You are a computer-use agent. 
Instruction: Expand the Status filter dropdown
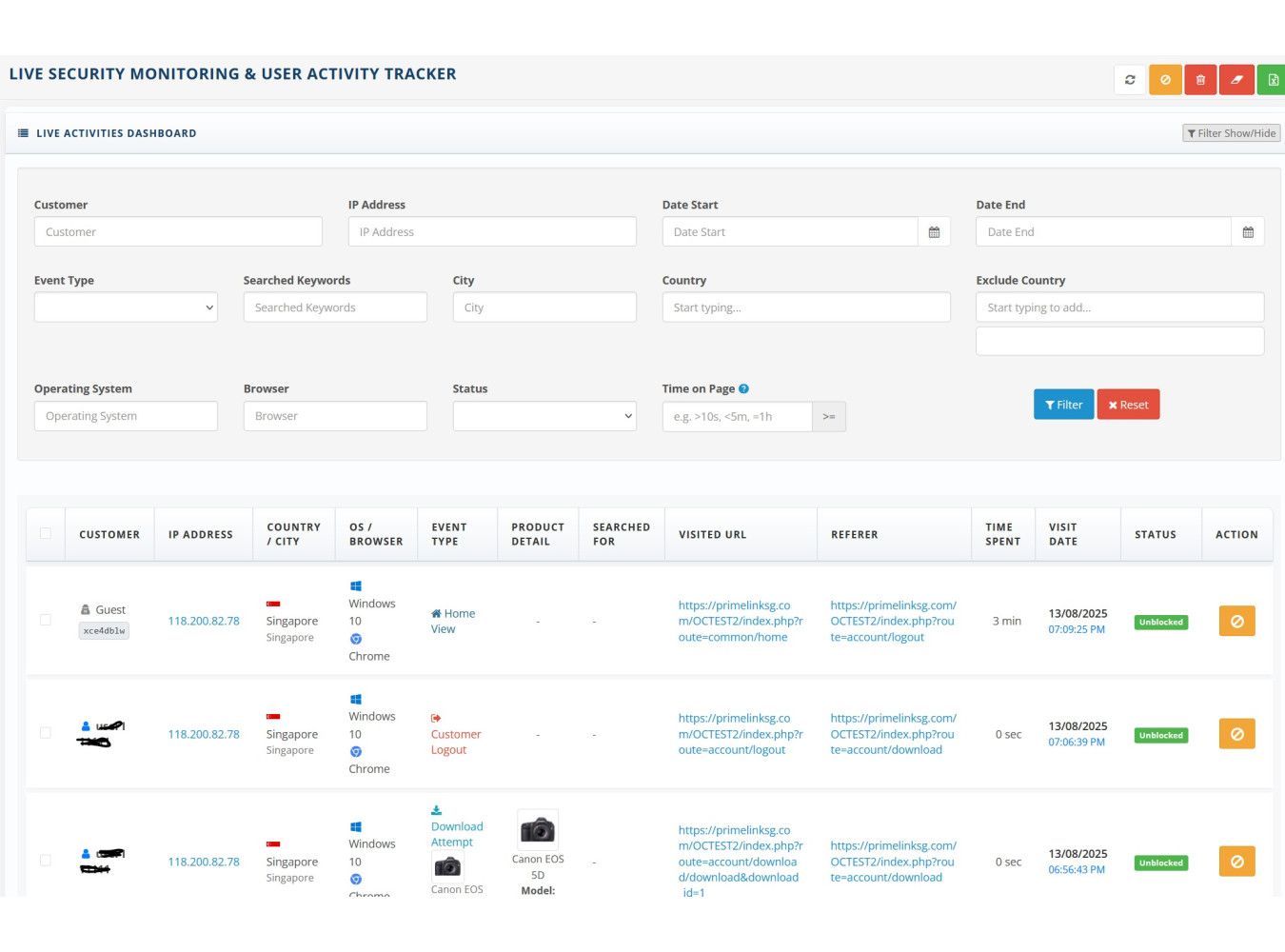coord(544,416)
